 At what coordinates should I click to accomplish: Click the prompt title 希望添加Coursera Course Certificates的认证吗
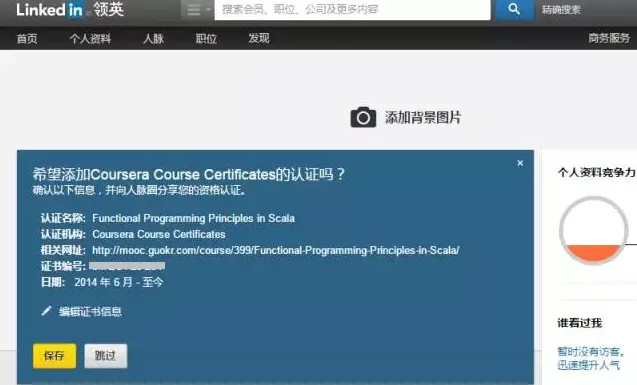click(189, 175)
